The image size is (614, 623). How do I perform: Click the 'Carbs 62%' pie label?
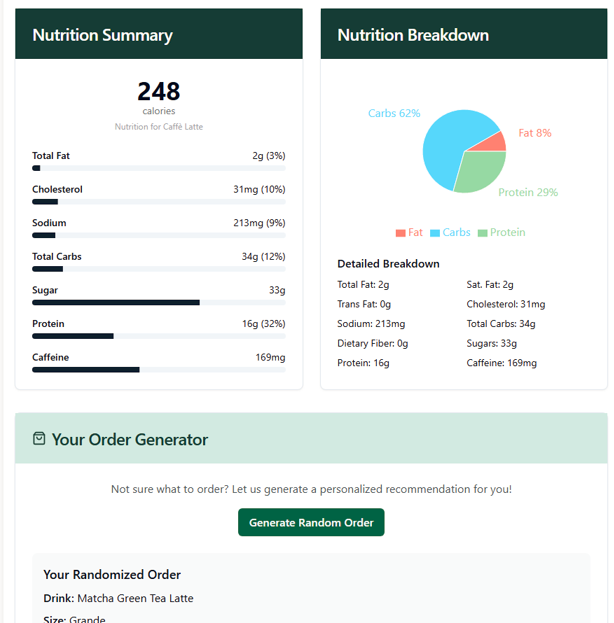(x=394, y=113)
